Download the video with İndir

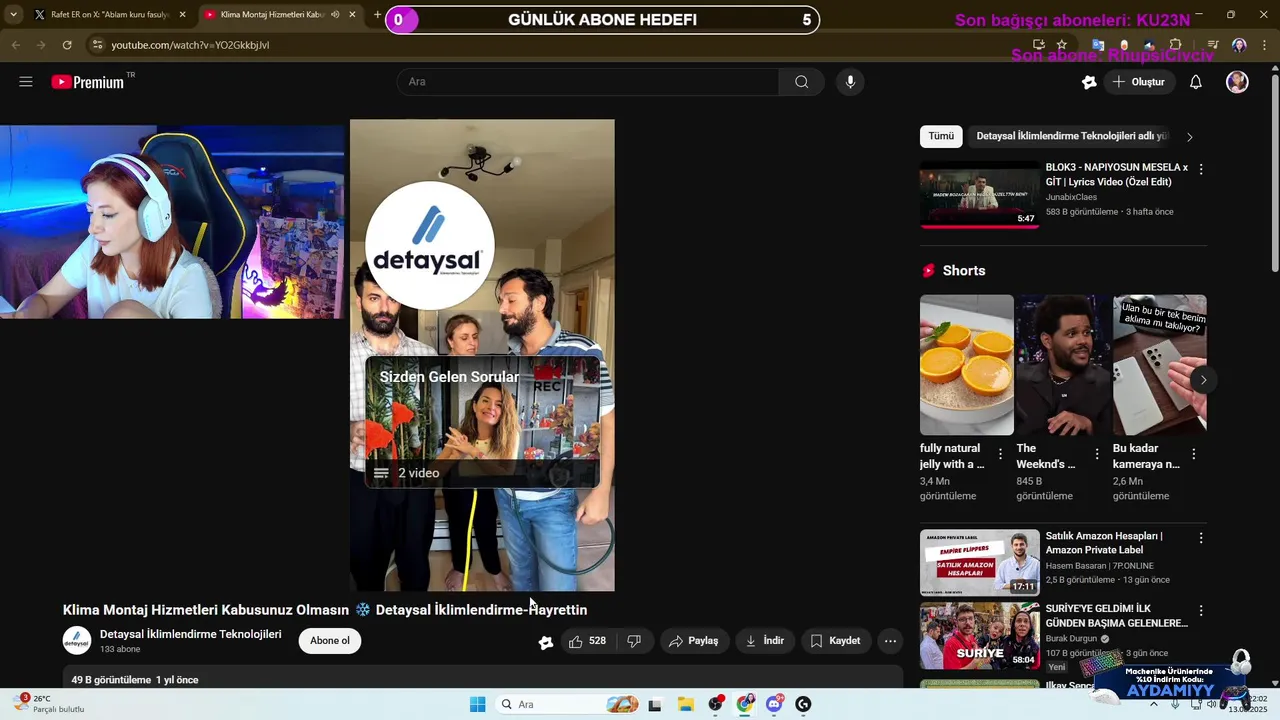tap(764, 641)
